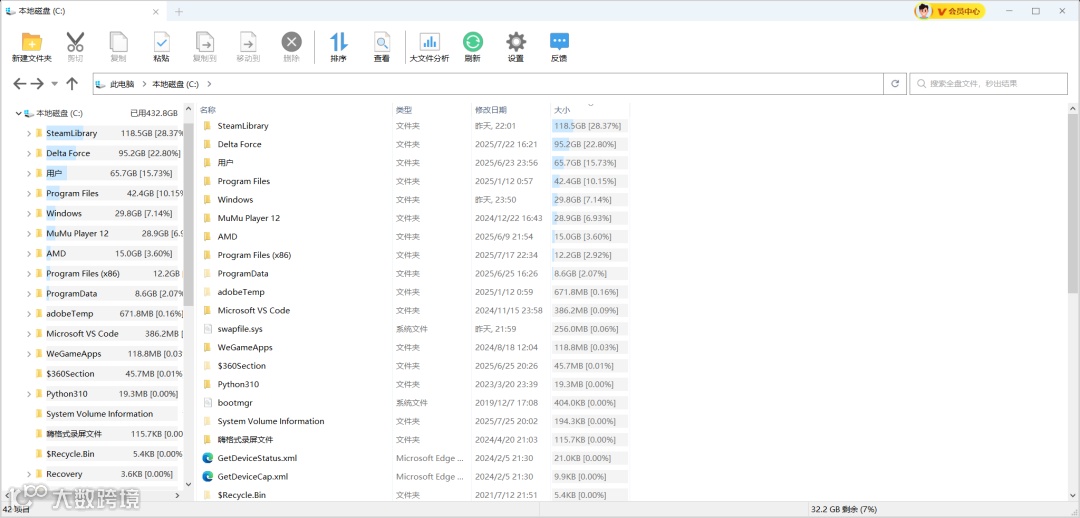Viewport: 1080px width, 518px height.
Task: Close the 本地磁盘 (C:) tab
Action: coord(156,12)
